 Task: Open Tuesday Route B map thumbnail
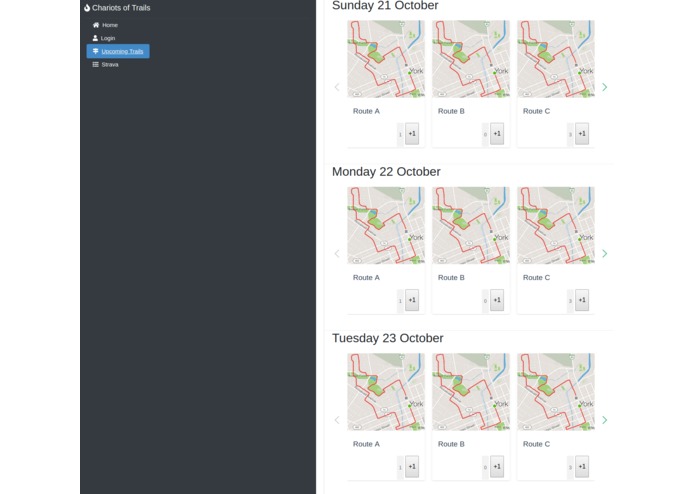471,392
